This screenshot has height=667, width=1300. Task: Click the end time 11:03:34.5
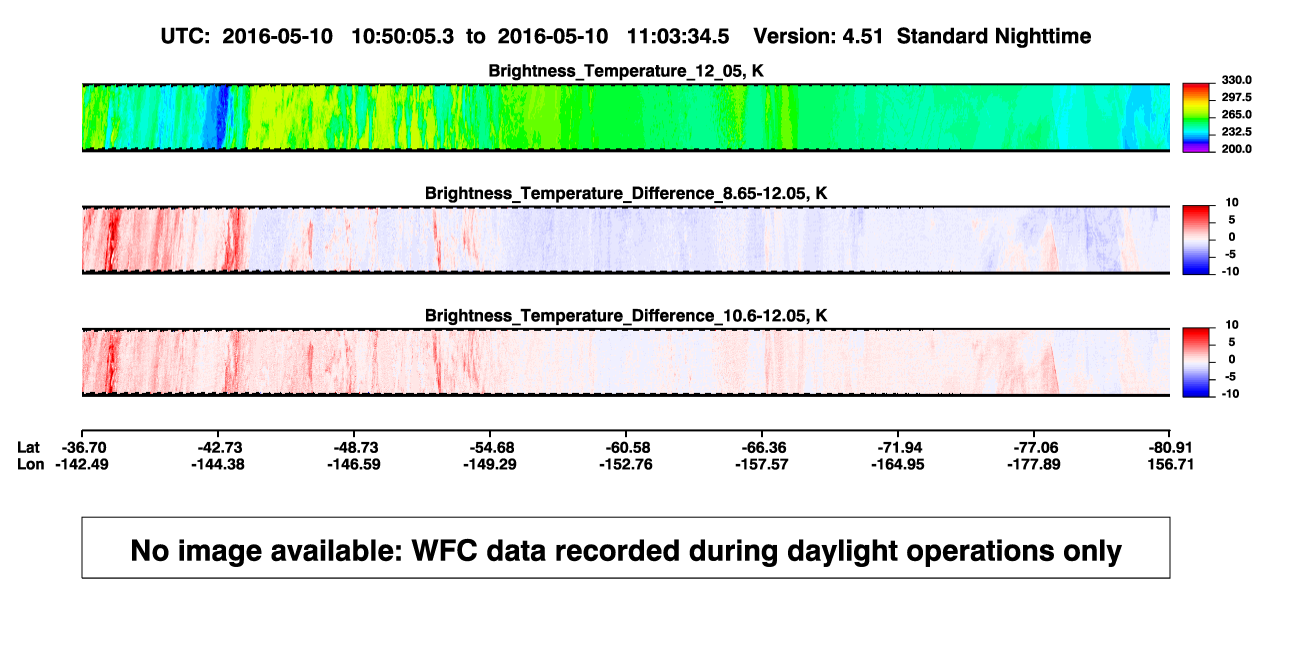677,37
